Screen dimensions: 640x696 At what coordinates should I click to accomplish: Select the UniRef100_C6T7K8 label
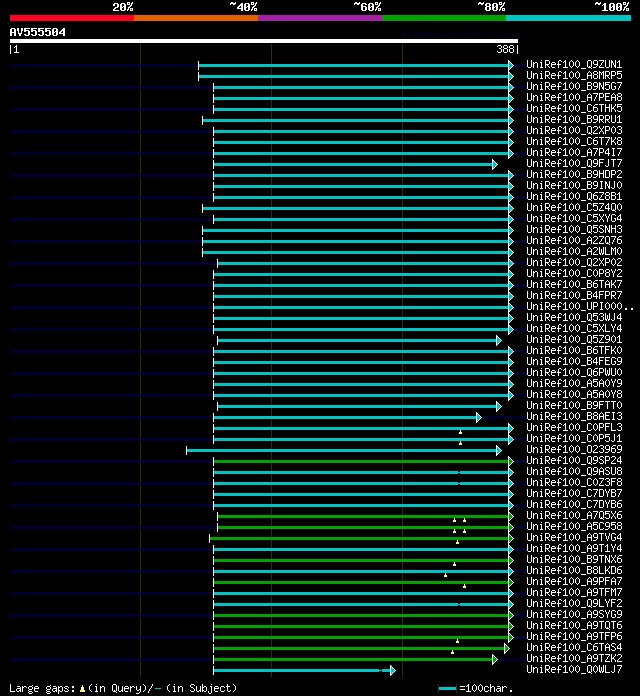point(574,141)
